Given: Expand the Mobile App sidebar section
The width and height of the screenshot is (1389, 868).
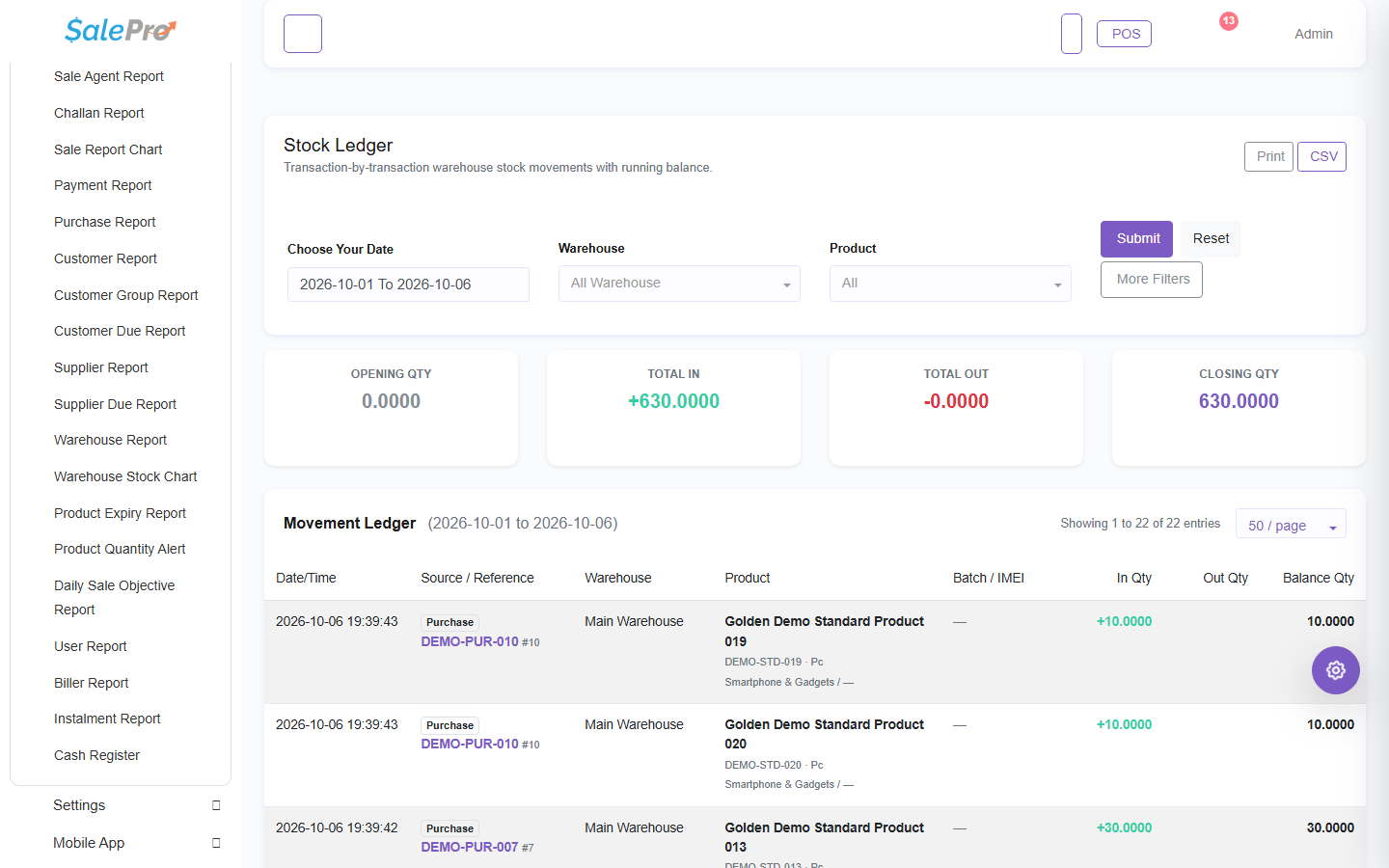Looking at the screenshot, I should coord(136,843).
